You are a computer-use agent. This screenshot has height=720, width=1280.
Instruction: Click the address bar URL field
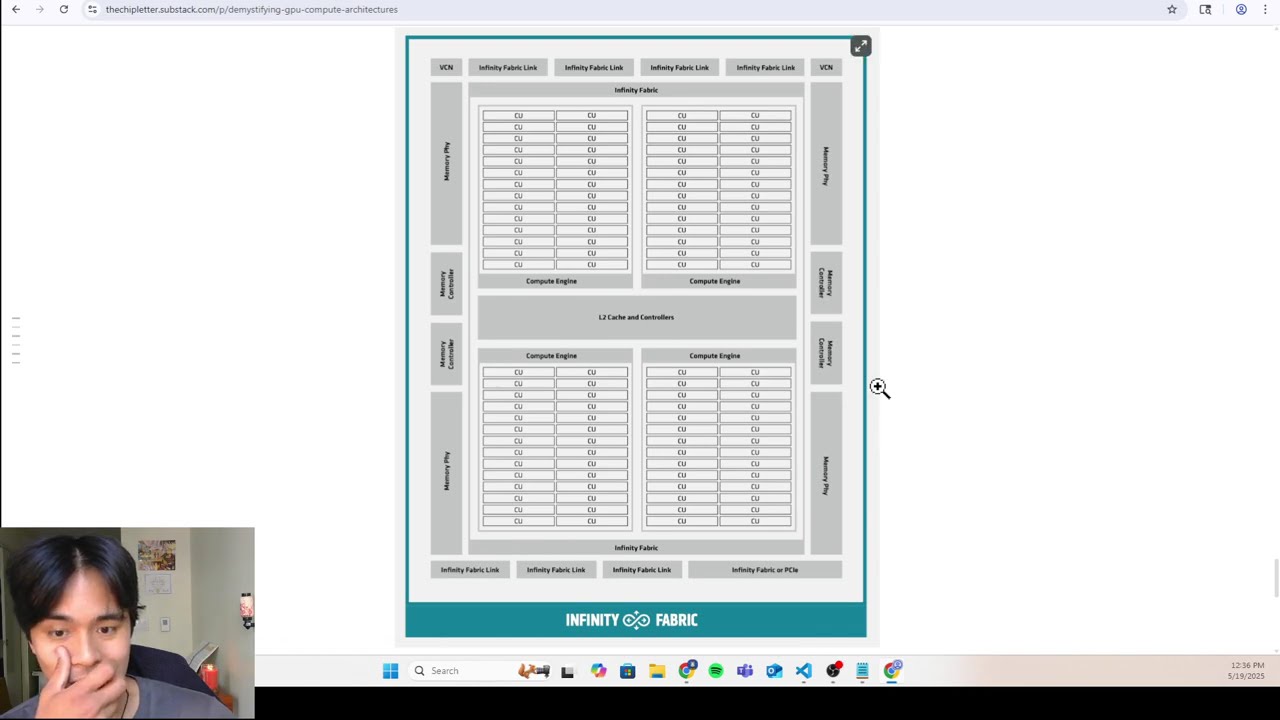[630, 9]
